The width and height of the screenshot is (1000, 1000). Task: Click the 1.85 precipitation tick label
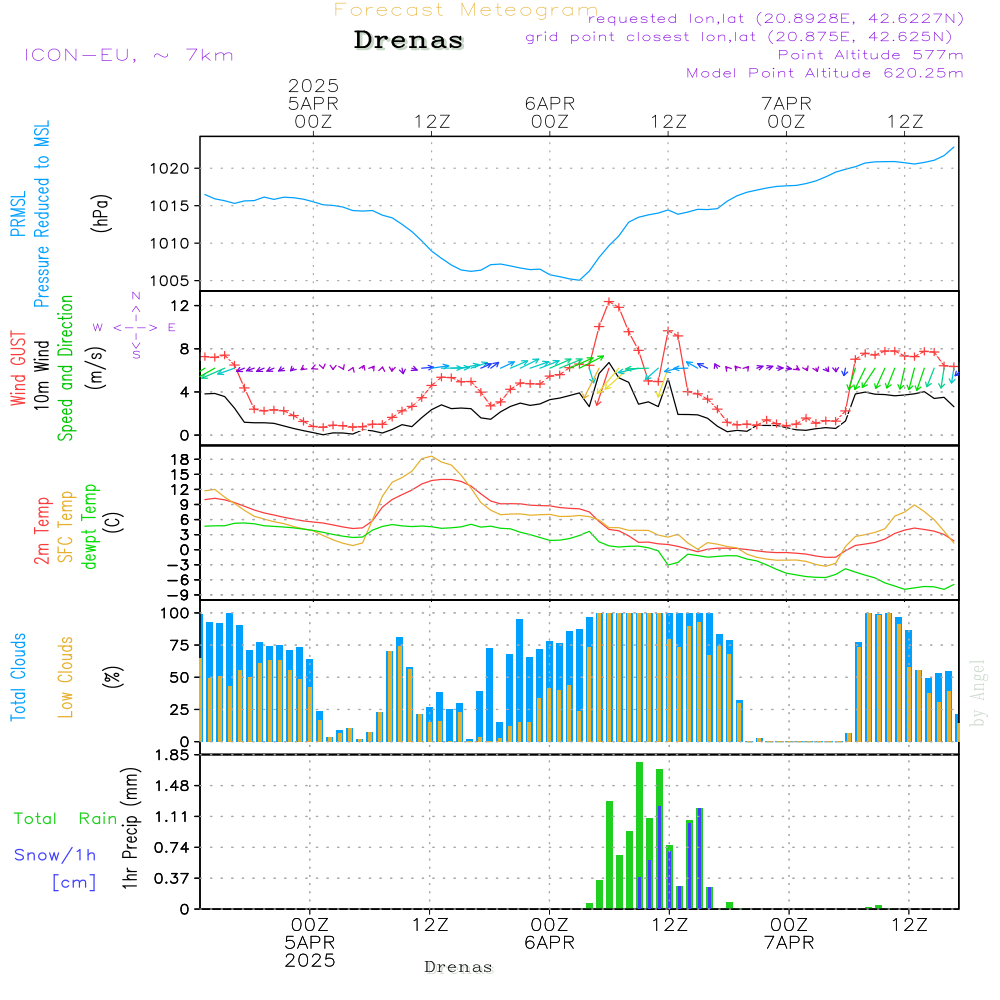click(172, 754)
